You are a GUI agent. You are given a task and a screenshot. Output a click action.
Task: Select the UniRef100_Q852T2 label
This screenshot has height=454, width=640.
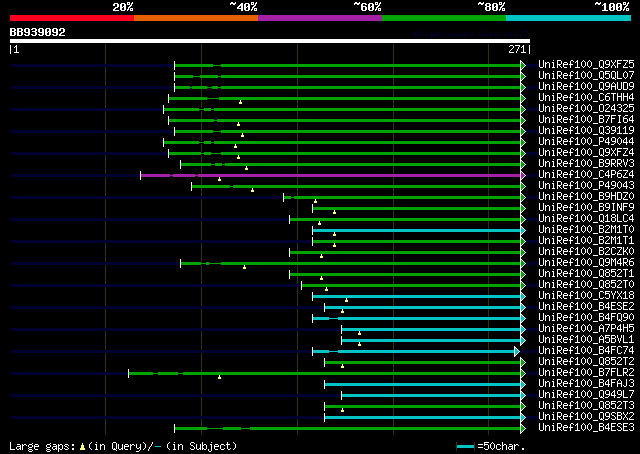point(586,362)
